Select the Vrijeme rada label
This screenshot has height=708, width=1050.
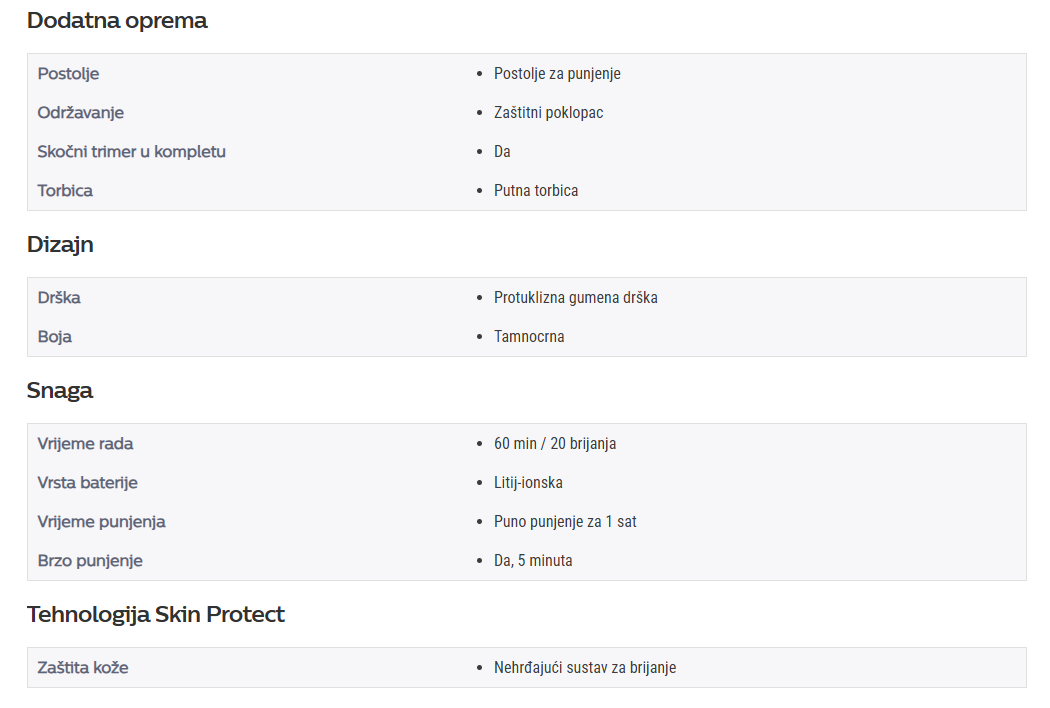pyautogui.click(x=85, y=444)
